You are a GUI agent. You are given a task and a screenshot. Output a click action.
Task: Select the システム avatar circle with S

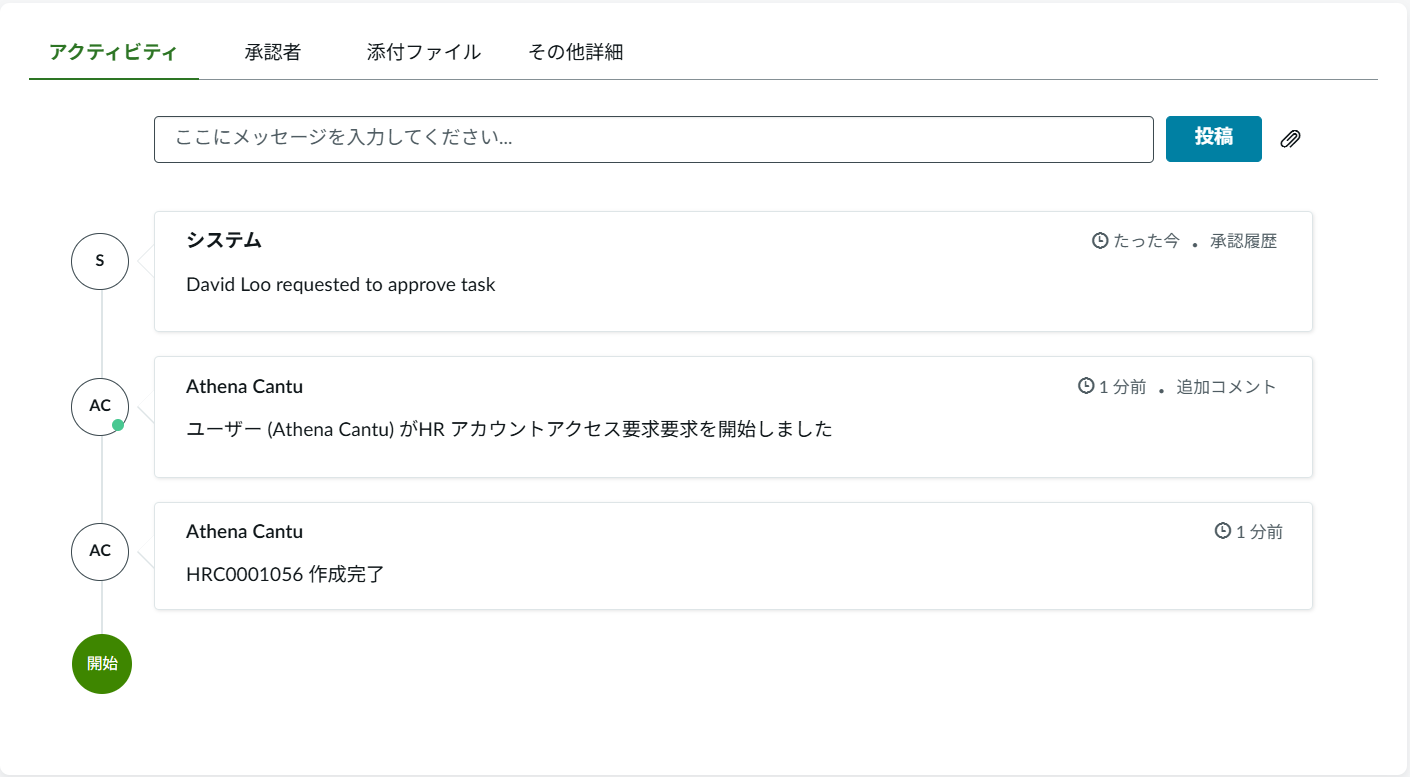tap(100, 261)
